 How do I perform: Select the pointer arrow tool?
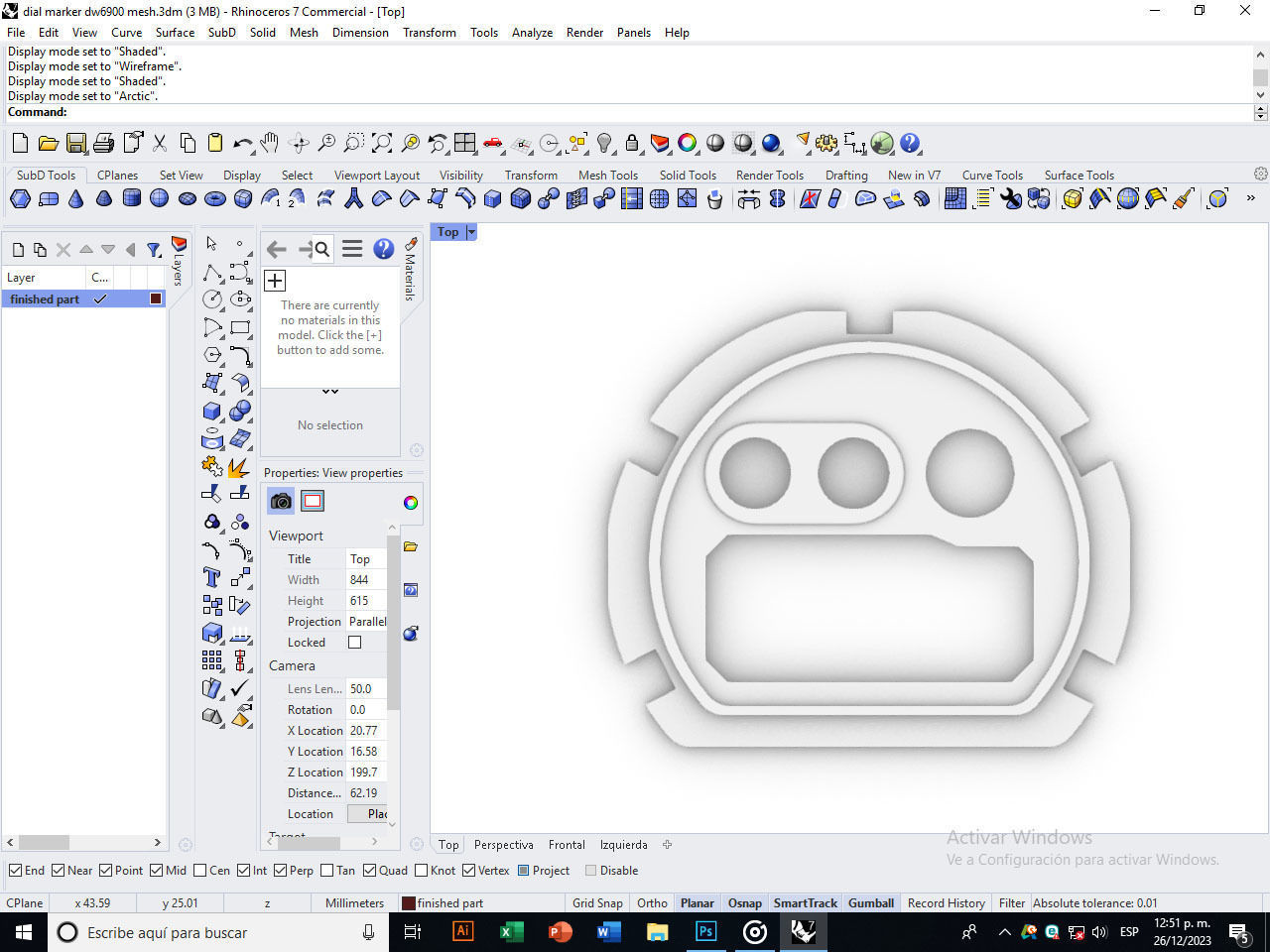(211, 243)
